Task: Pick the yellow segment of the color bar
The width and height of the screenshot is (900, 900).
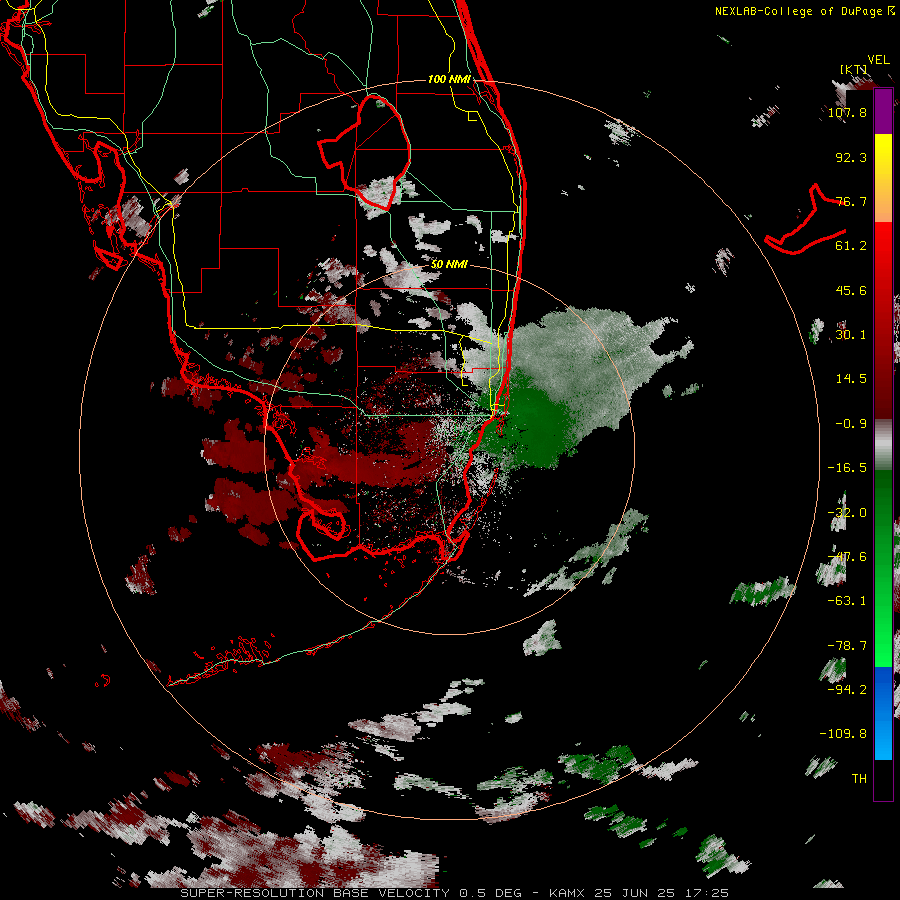Action: [883, 156]
